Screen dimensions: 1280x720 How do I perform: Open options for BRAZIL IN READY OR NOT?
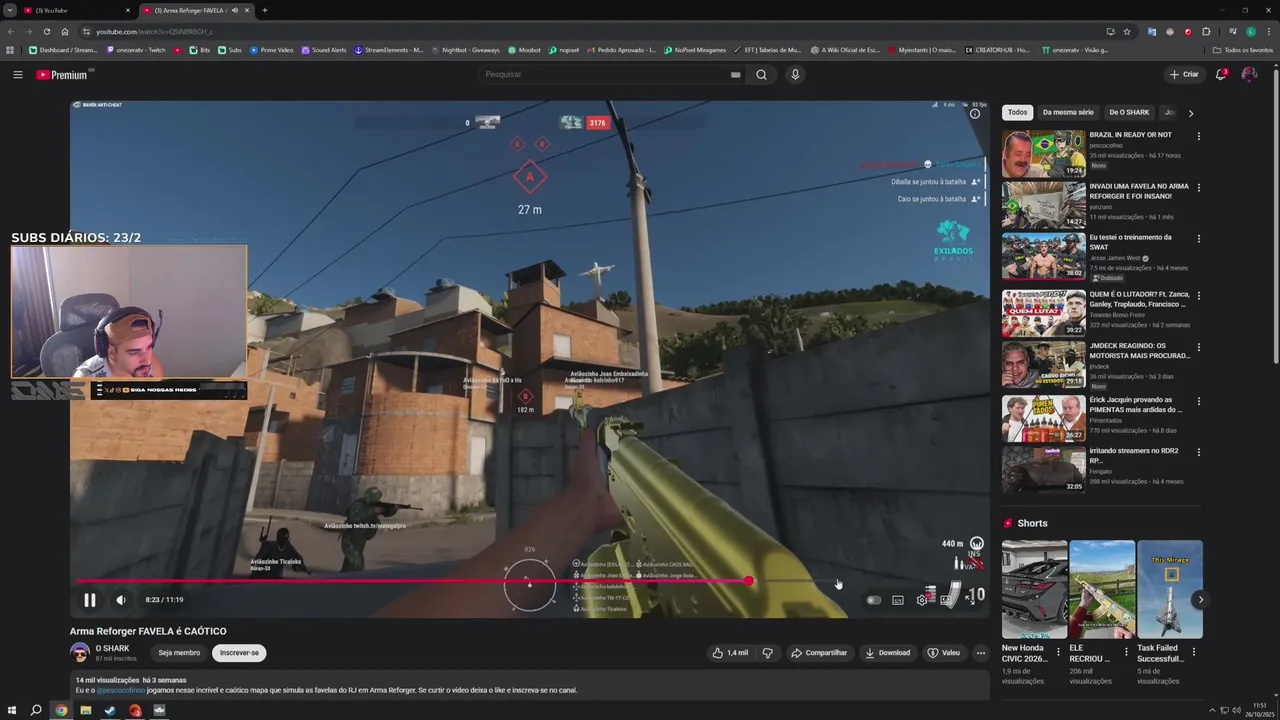click(1198, 136)
